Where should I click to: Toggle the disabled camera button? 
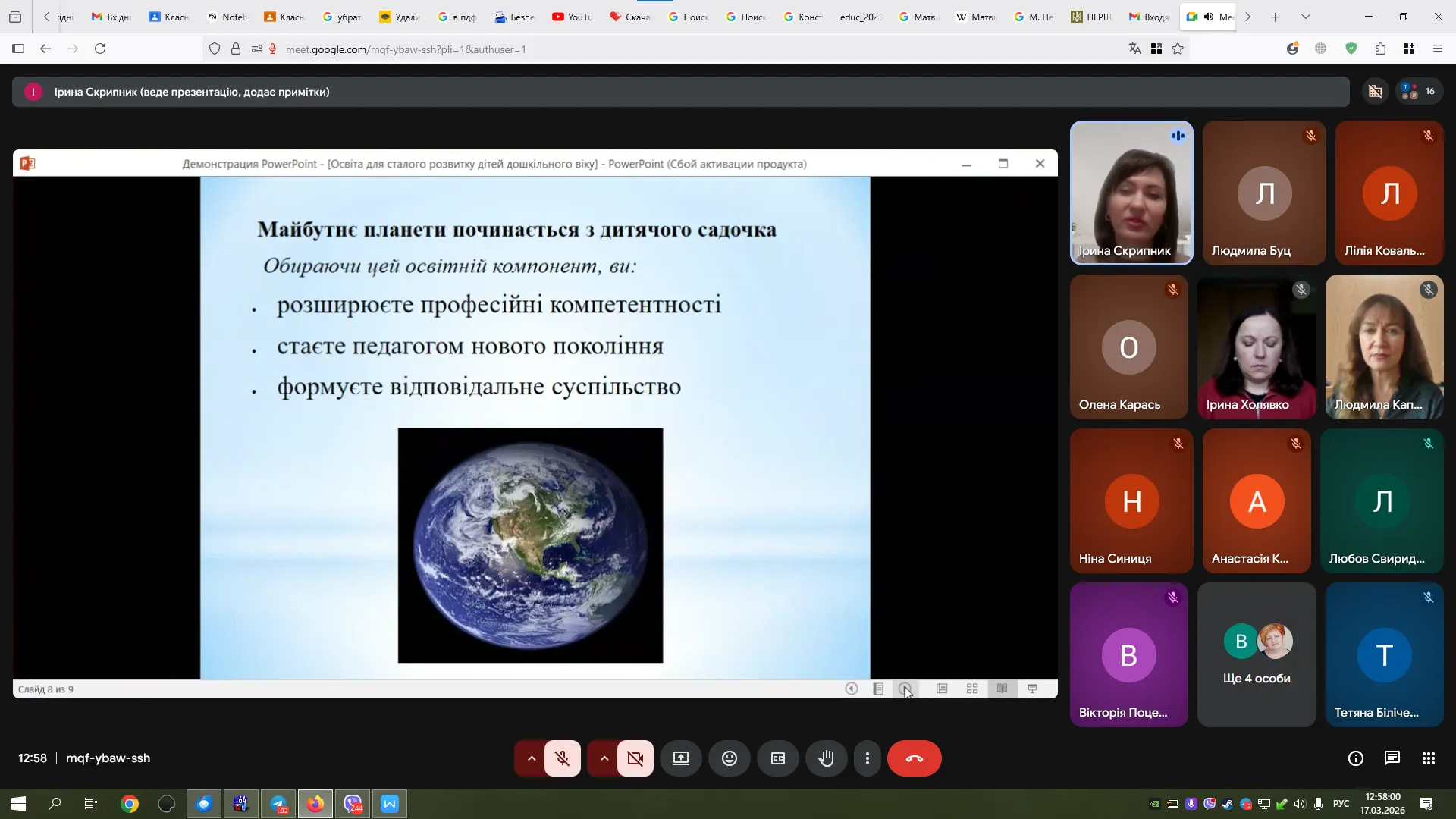635,758
